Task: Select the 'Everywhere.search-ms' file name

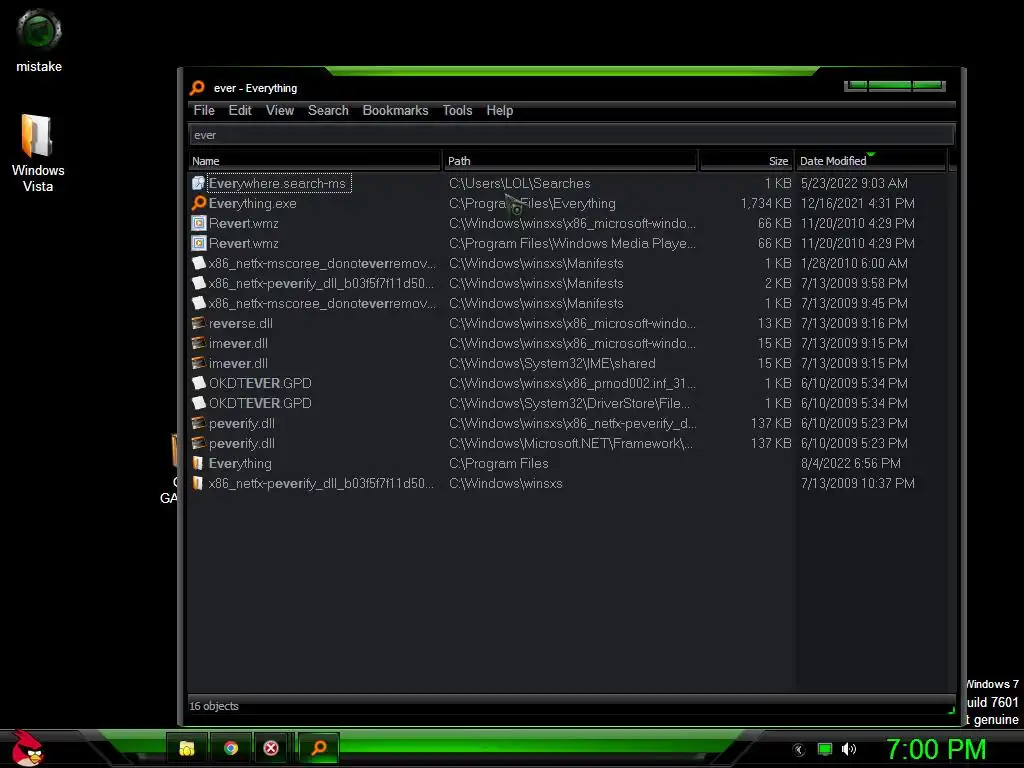Action: point(278,184)
